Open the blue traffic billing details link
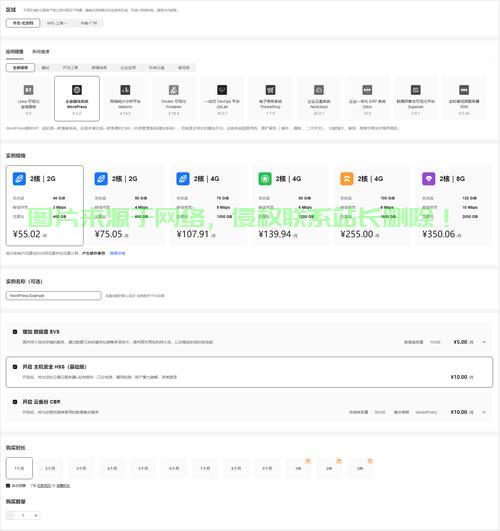The height and width of the screenshot is (531, 500). tap(117, 253)
